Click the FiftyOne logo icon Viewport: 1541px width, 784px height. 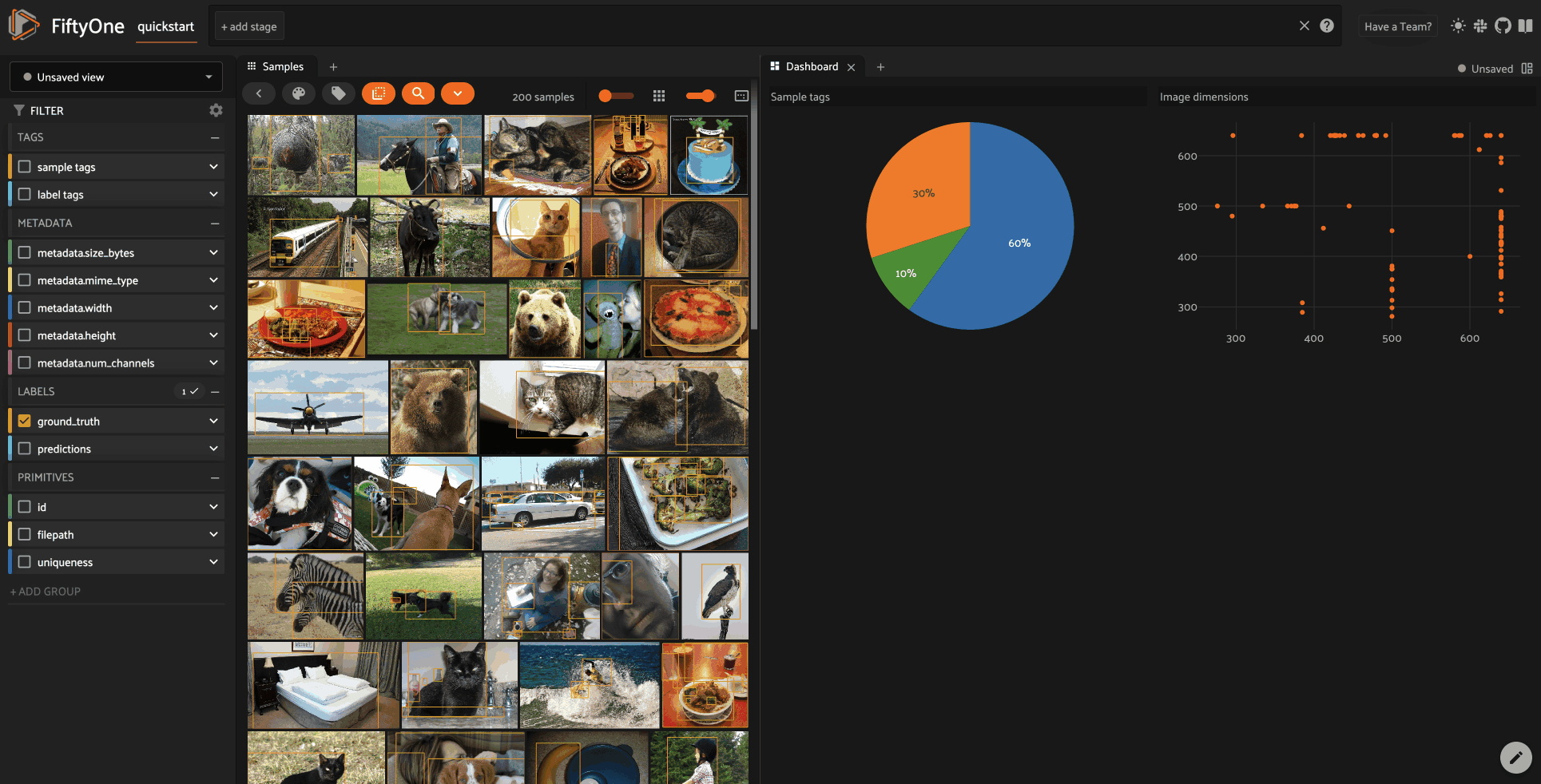(x=24, y=26)
